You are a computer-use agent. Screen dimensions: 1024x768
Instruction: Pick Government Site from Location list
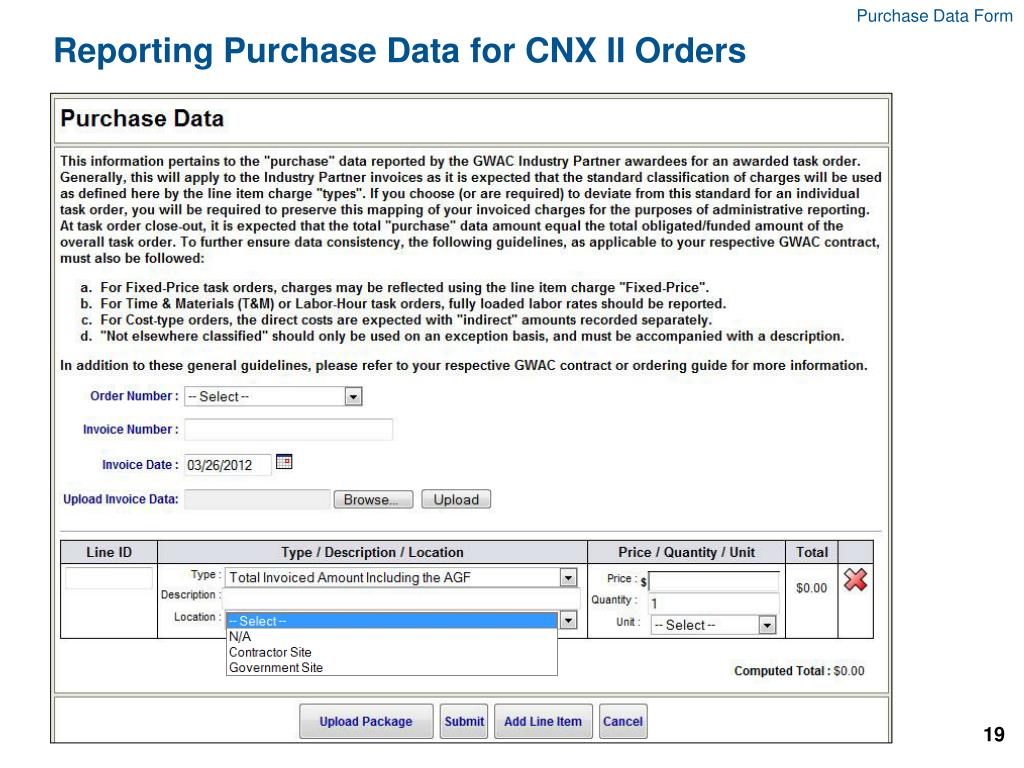pos(392,667)
